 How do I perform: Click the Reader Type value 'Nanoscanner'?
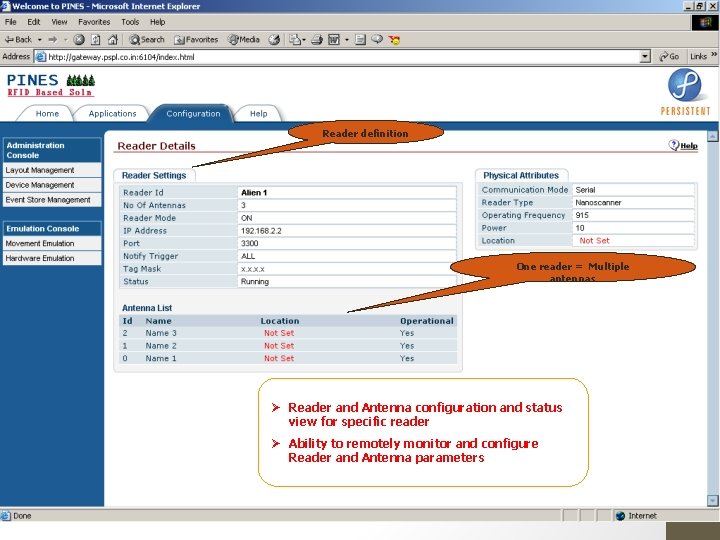point(598,202)
